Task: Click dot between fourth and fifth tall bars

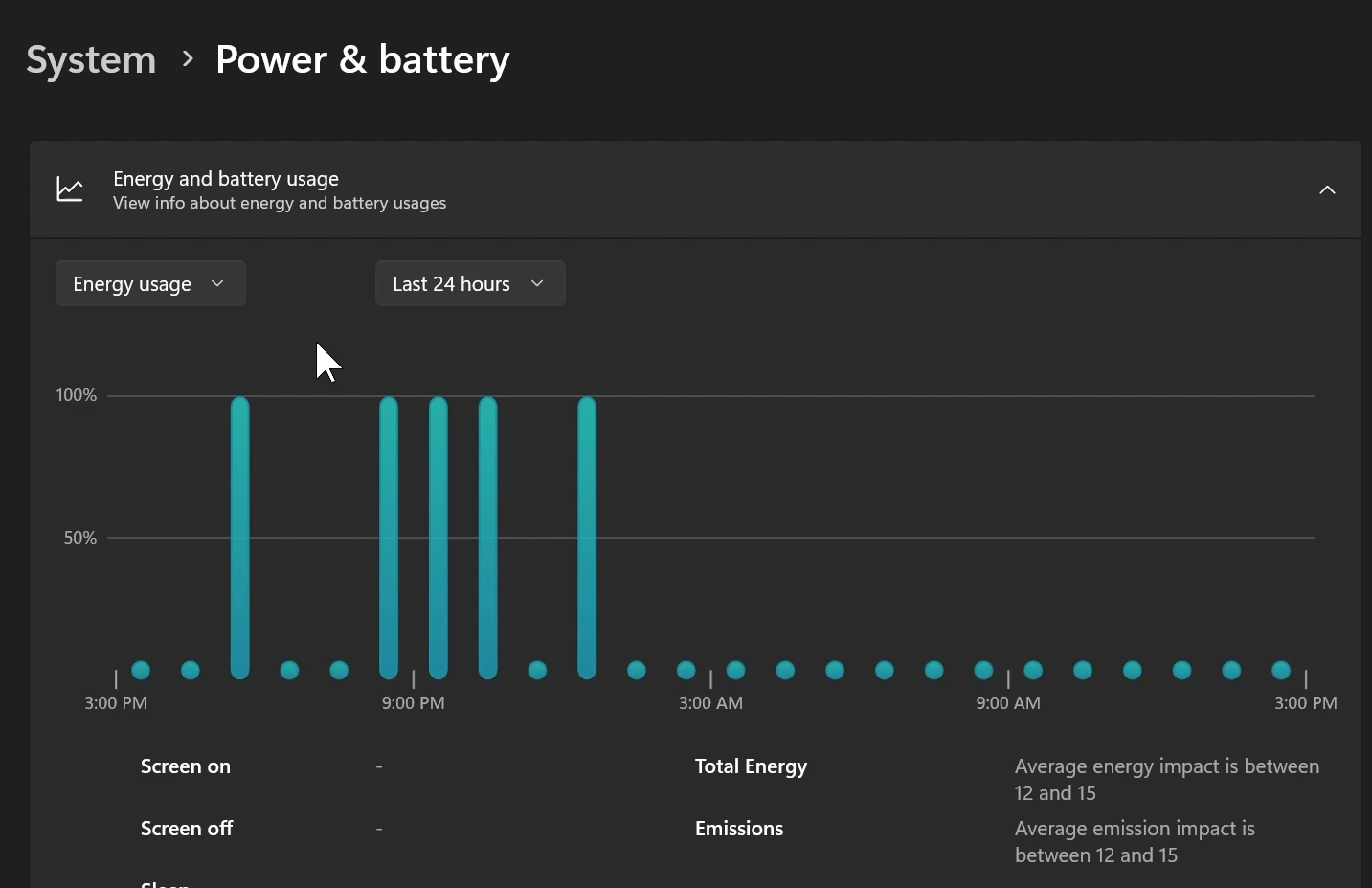Action: [x=537, y=670]
